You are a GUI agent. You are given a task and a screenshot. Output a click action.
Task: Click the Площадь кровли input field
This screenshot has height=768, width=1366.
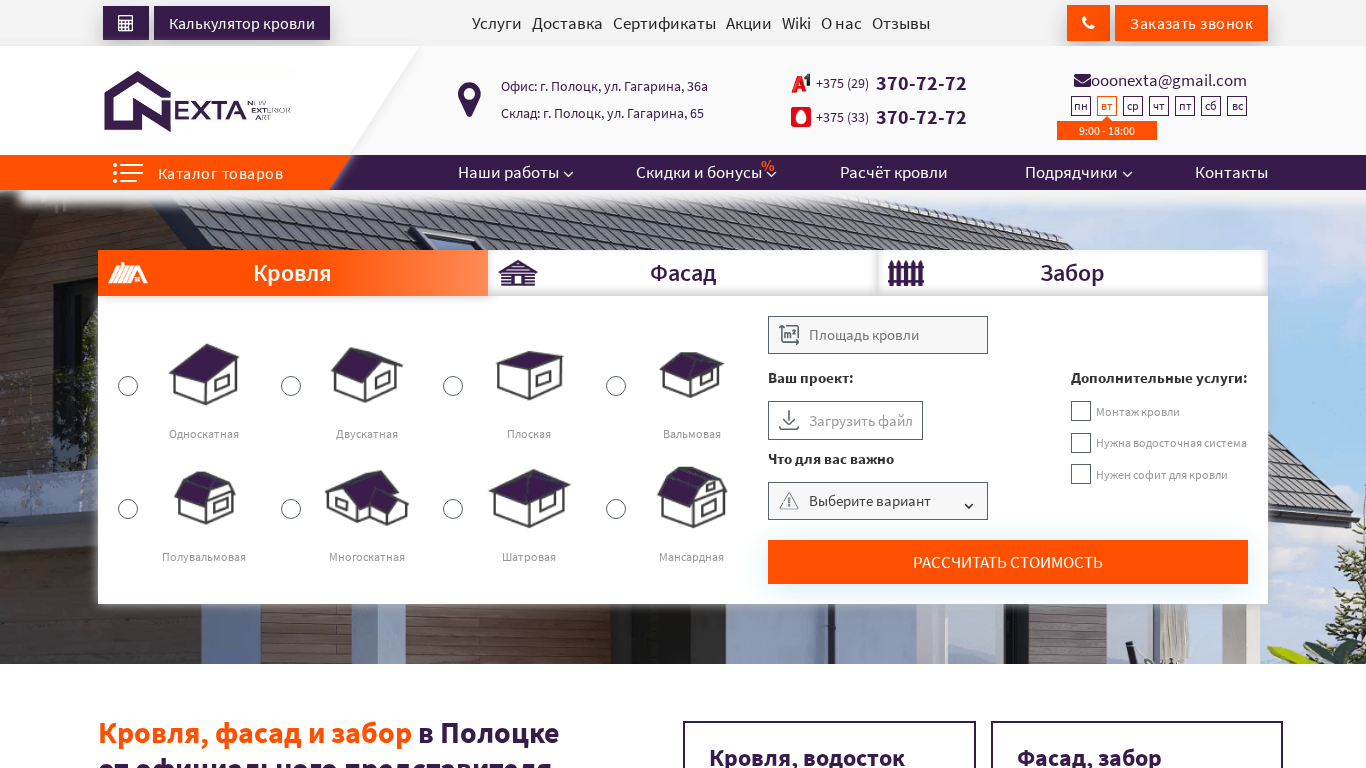pos(878,335)
